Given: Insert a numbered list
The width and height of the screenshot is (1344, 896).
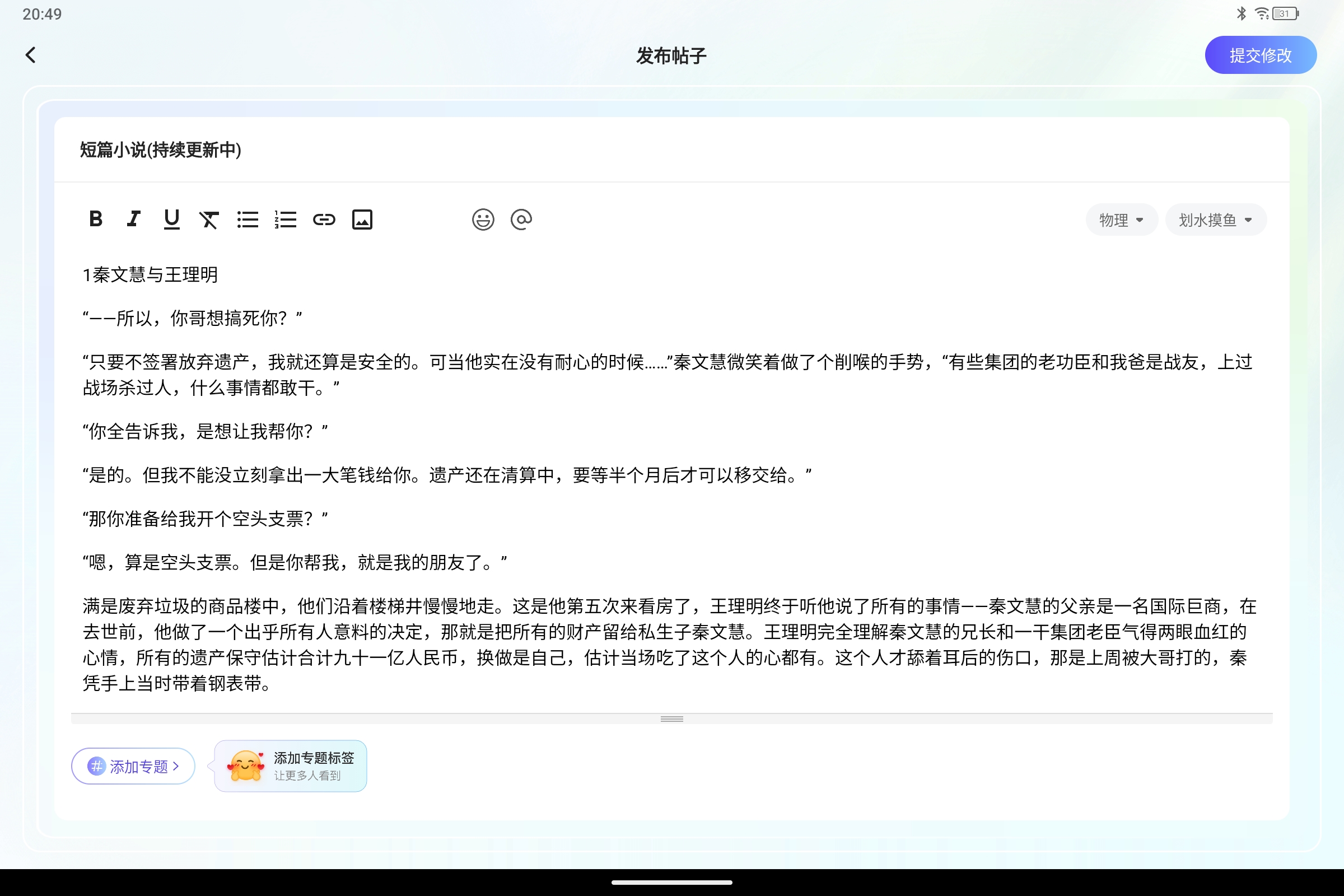Looking at the screenshot, I should (286, 220).
